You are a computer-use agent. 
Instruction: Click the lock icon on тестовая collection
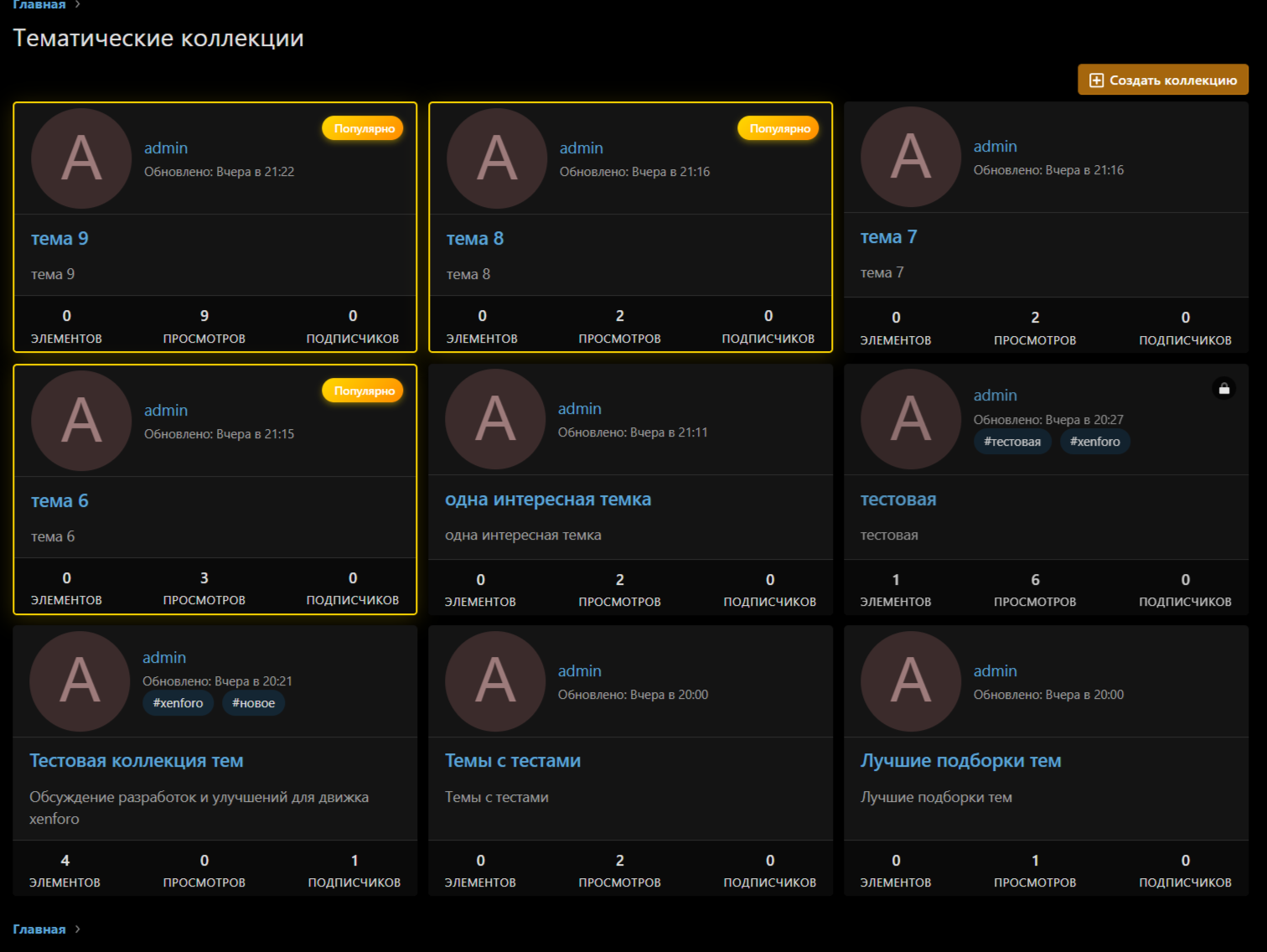pos(1223,389)
